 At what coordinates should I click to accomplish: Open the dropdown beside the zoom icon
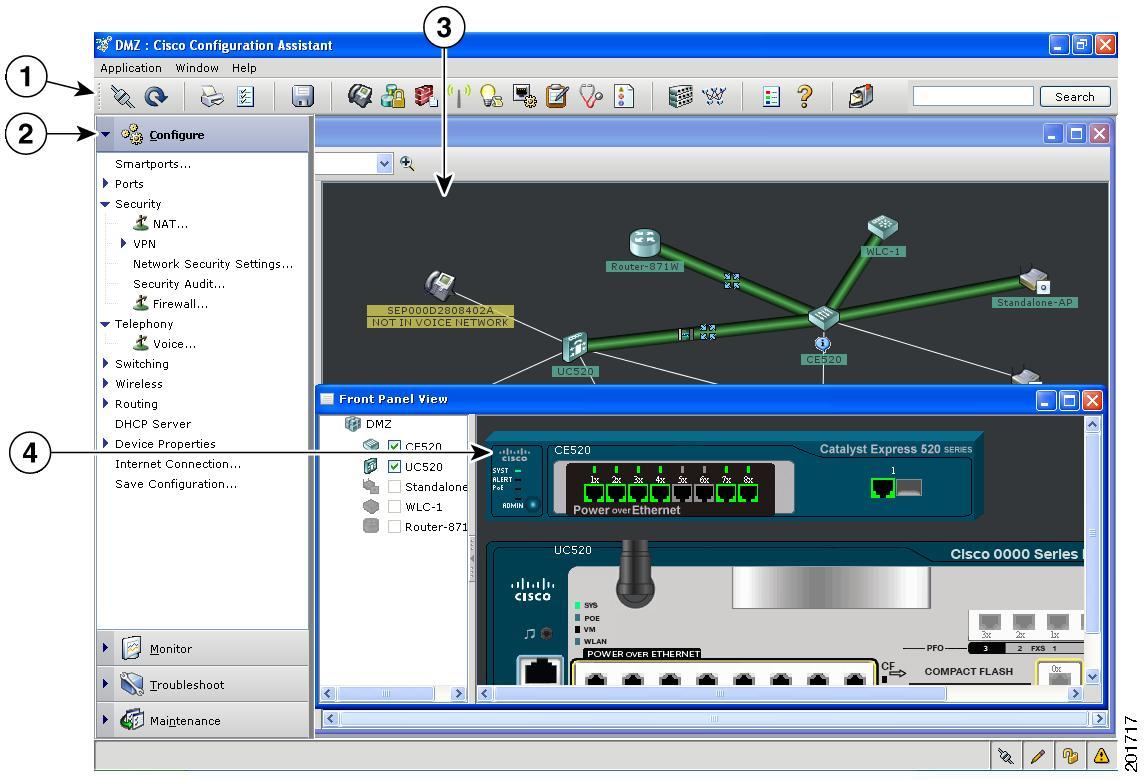click(x=385, y=163)
